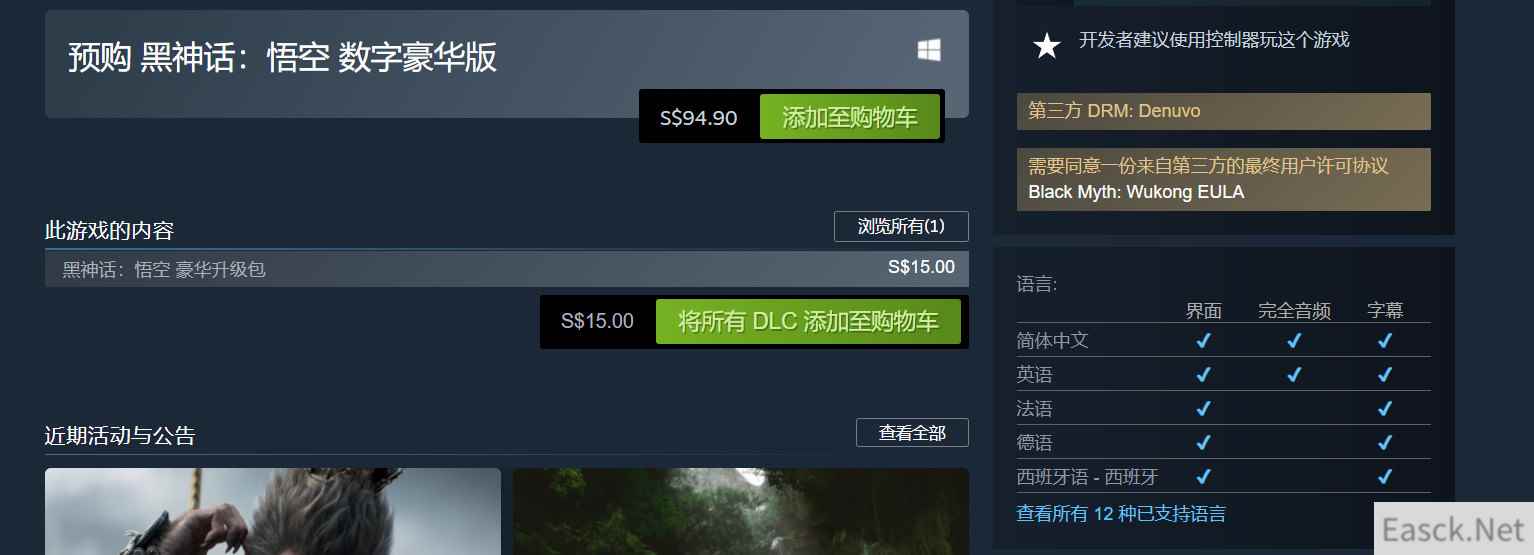The height and width of the screenshot is (555, 1534).
Task: Add the Digital Deluxe Edition to cart
Action: 849,117
